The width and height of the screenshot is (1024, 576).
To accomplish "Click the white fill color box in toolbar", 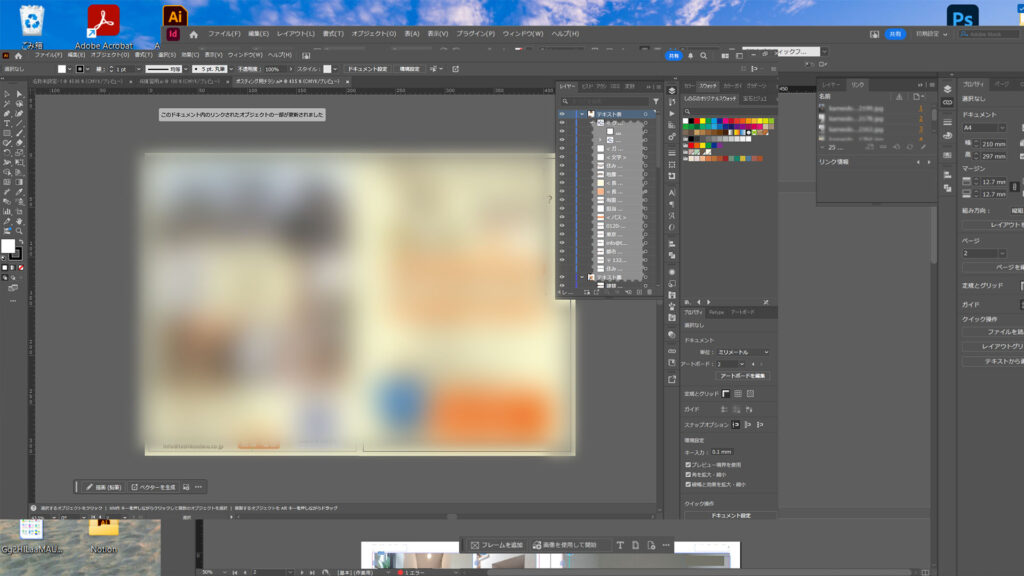I will click(x=8, y=246).
